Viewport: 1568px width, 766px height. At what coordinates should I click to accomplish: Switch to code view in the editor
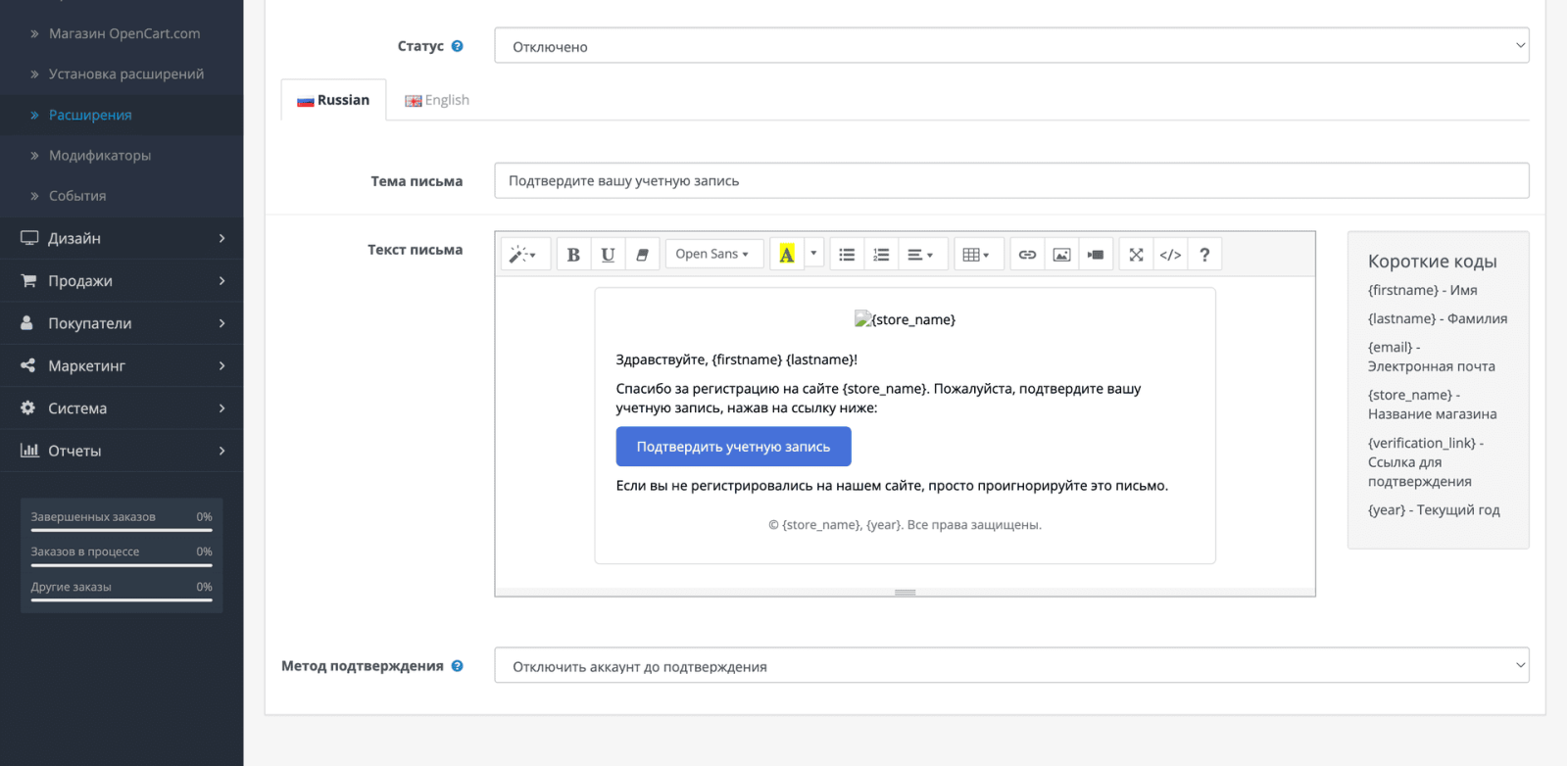tap(1170, 255)
